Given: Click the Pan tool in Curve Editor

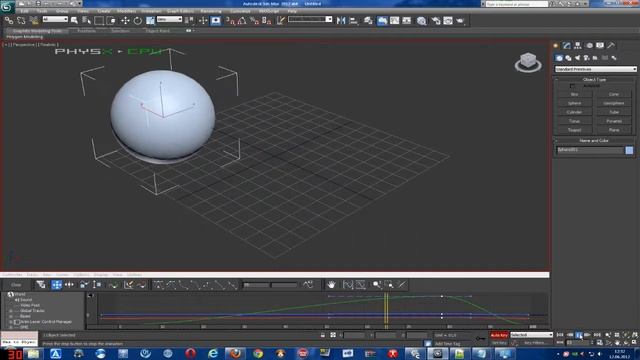Looking at the screenshot, I should 331,284.
